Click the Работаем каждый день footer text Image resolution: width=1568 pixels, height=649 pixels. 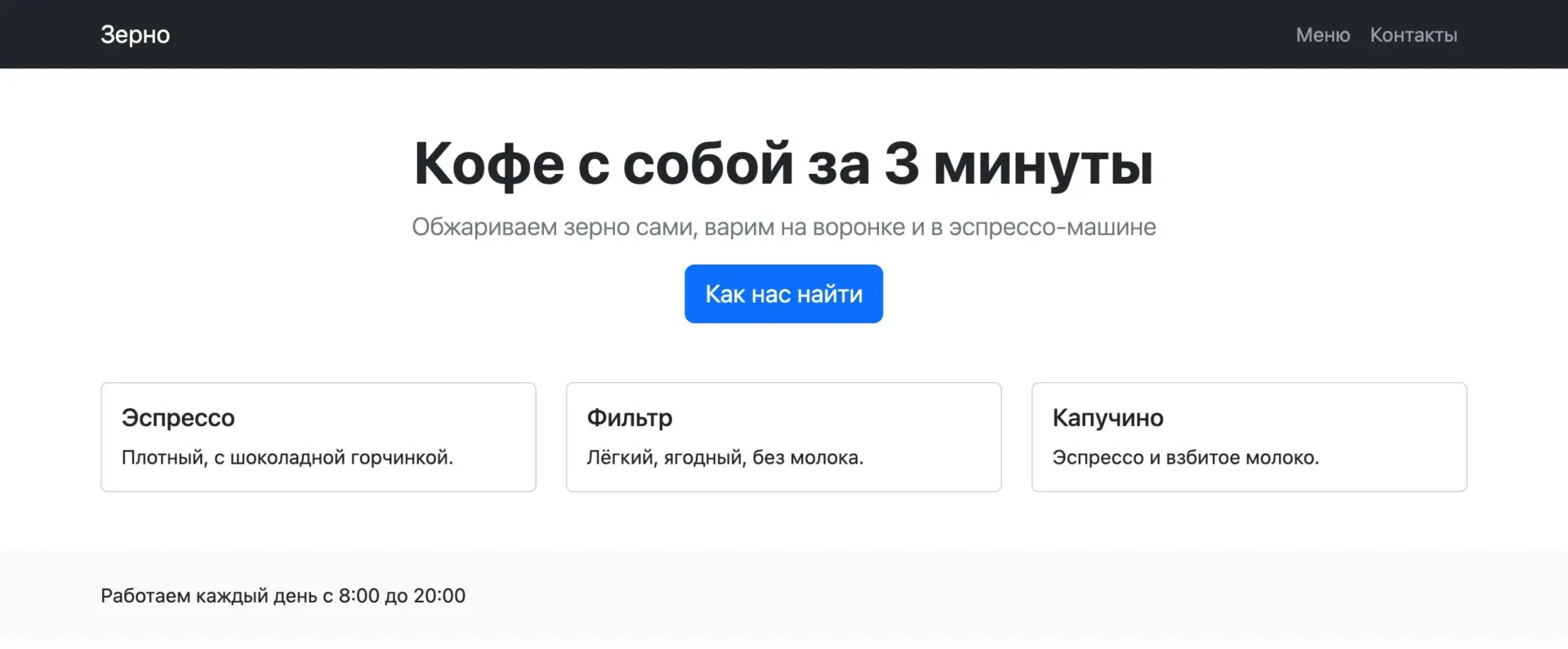tap(283, 596)
